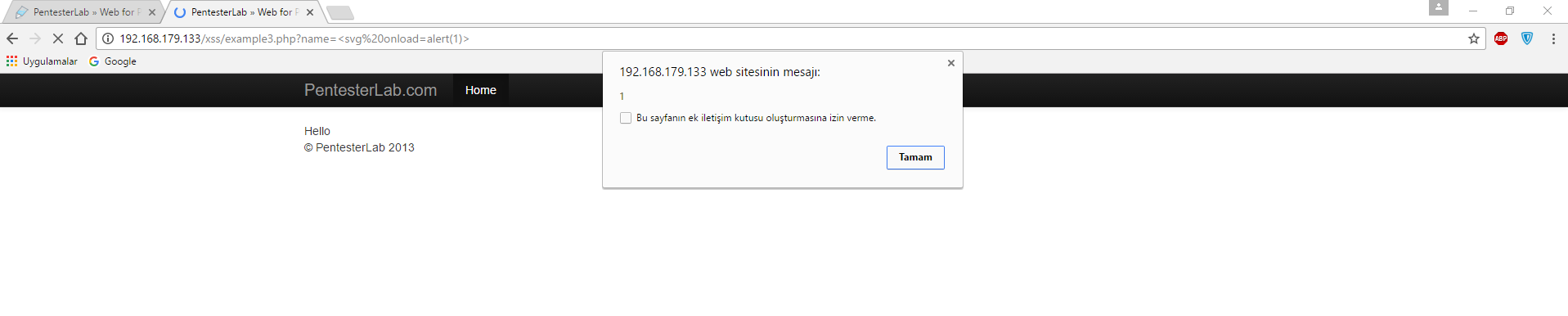Screen dimensions: 1568x316
Task: Open the Uygulamalar apps shortcut
Action: 42,61
